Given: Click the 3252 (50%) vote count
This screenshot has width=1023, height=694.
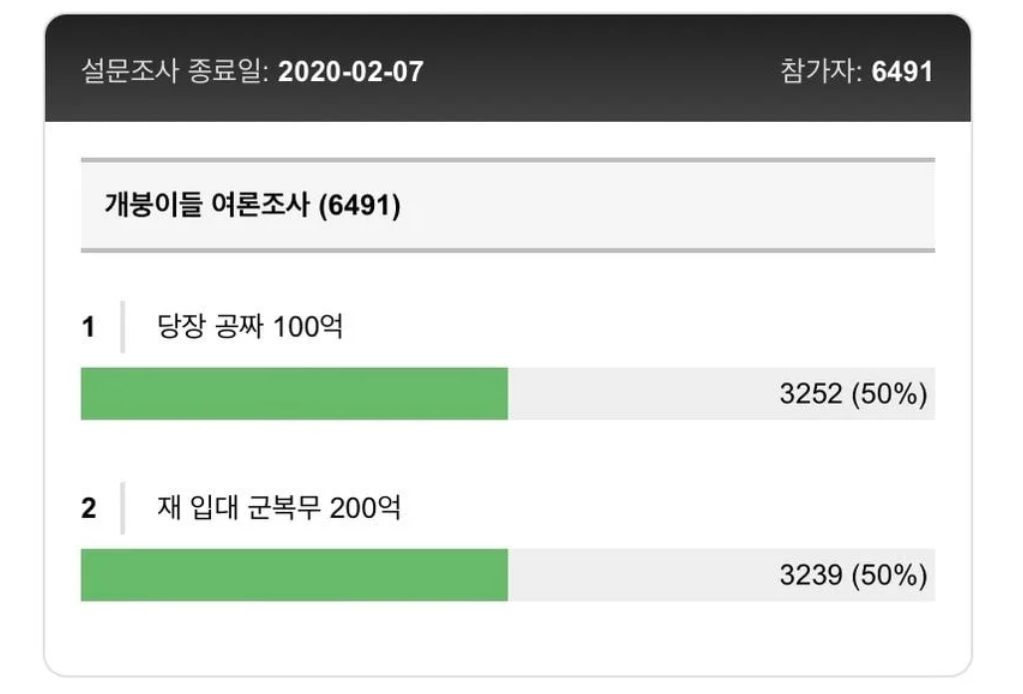Looking at the screenshot, I should coord(853,394).
